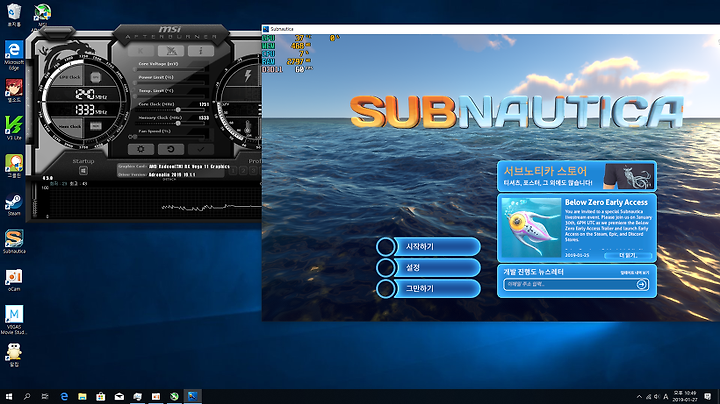Click the Below Zero Early Access headline
This screenshot has width=720, height=404.
click(x=606, y=202)
